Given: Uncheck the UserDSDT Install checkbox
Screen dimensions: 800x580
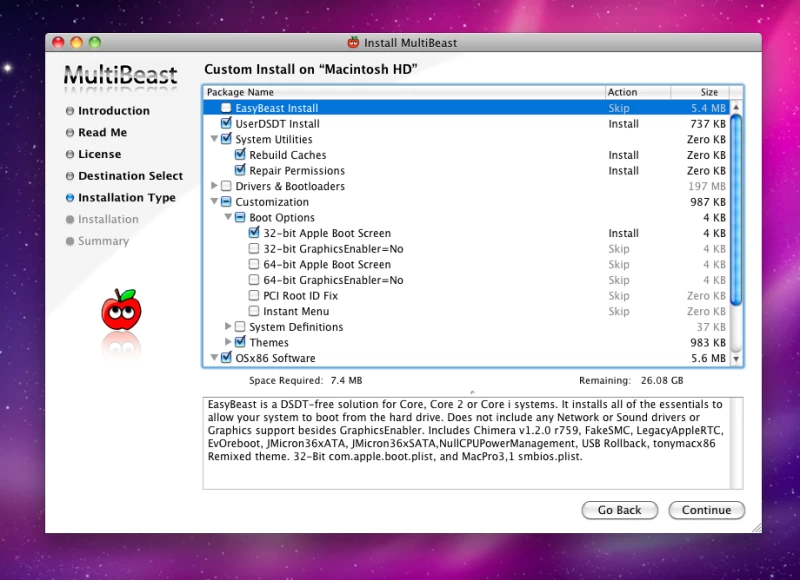Looking at the screenshot, I should coord(226,124).
